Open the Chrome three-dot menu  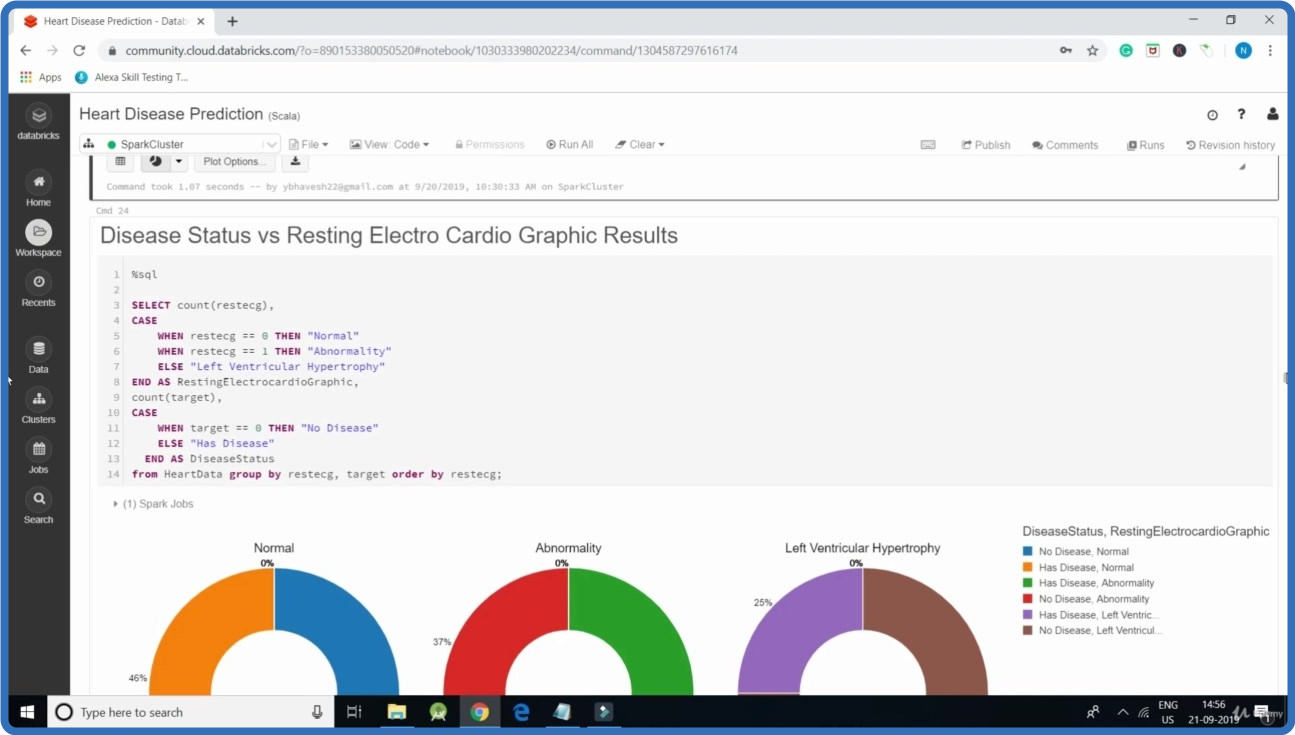[x=1271, y=50]
